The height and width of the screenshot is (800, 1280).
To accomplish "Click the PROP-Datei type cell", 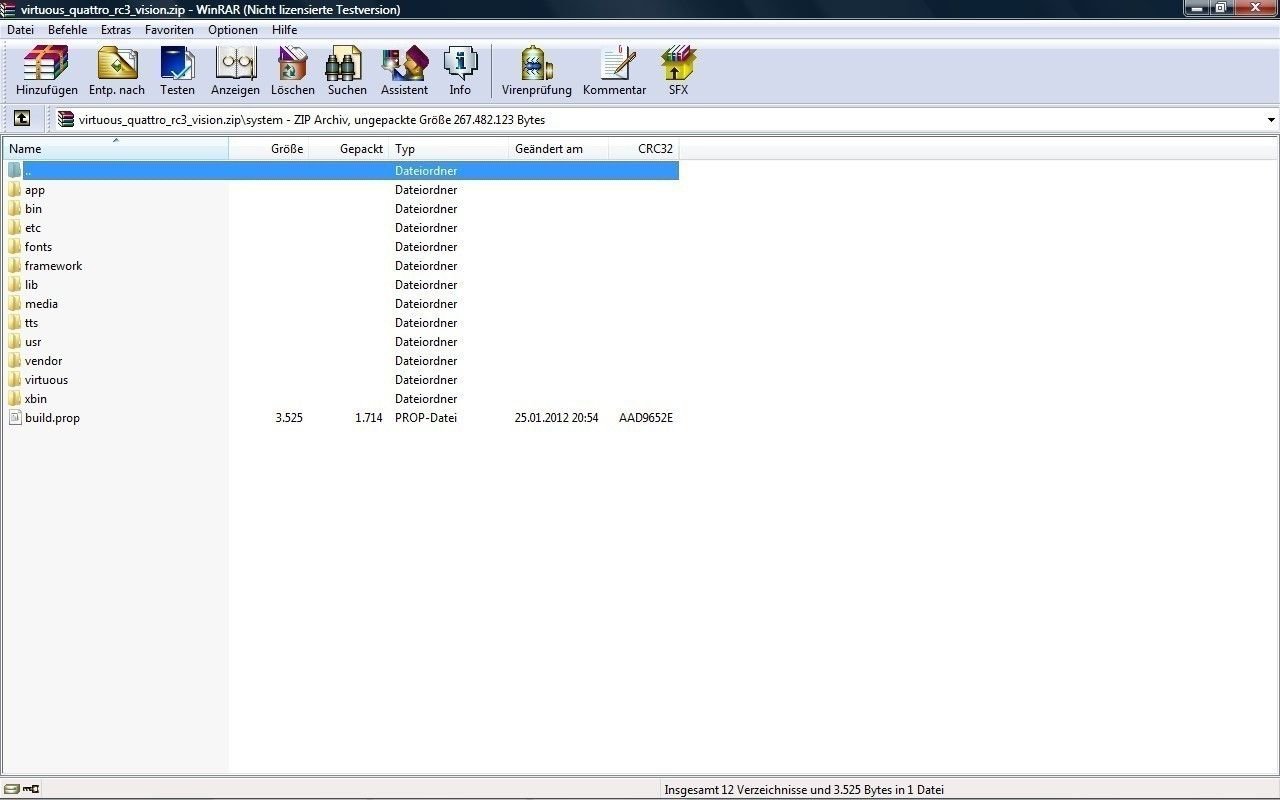I will click(x=426, y=418).
